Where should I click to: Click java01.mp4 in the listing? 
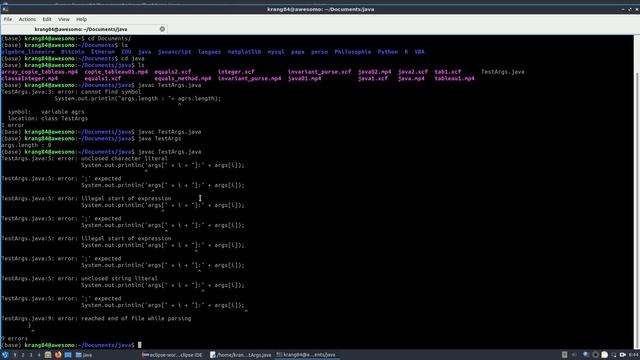(304, 78)
